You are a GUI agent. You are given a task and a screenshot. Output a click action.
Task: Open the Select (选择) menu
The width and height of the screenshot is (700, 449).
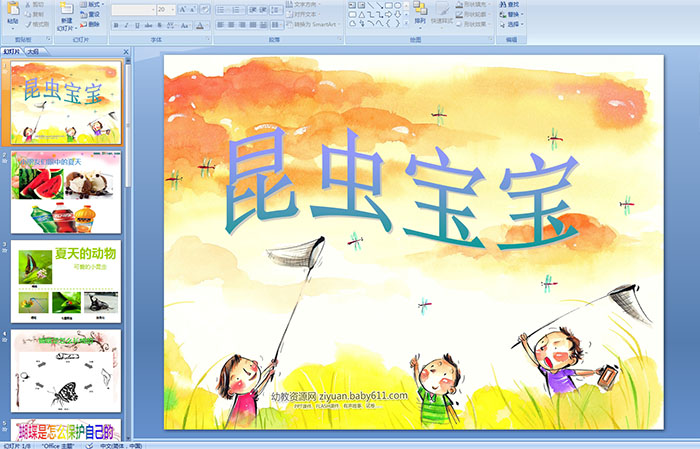point(512,24)
